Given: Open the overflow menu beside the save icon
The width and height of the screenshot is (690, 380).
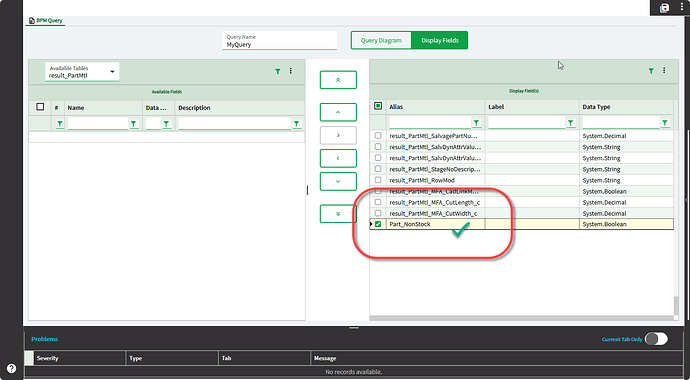Looking at the screenshot, I should click(x=681, y=7).
